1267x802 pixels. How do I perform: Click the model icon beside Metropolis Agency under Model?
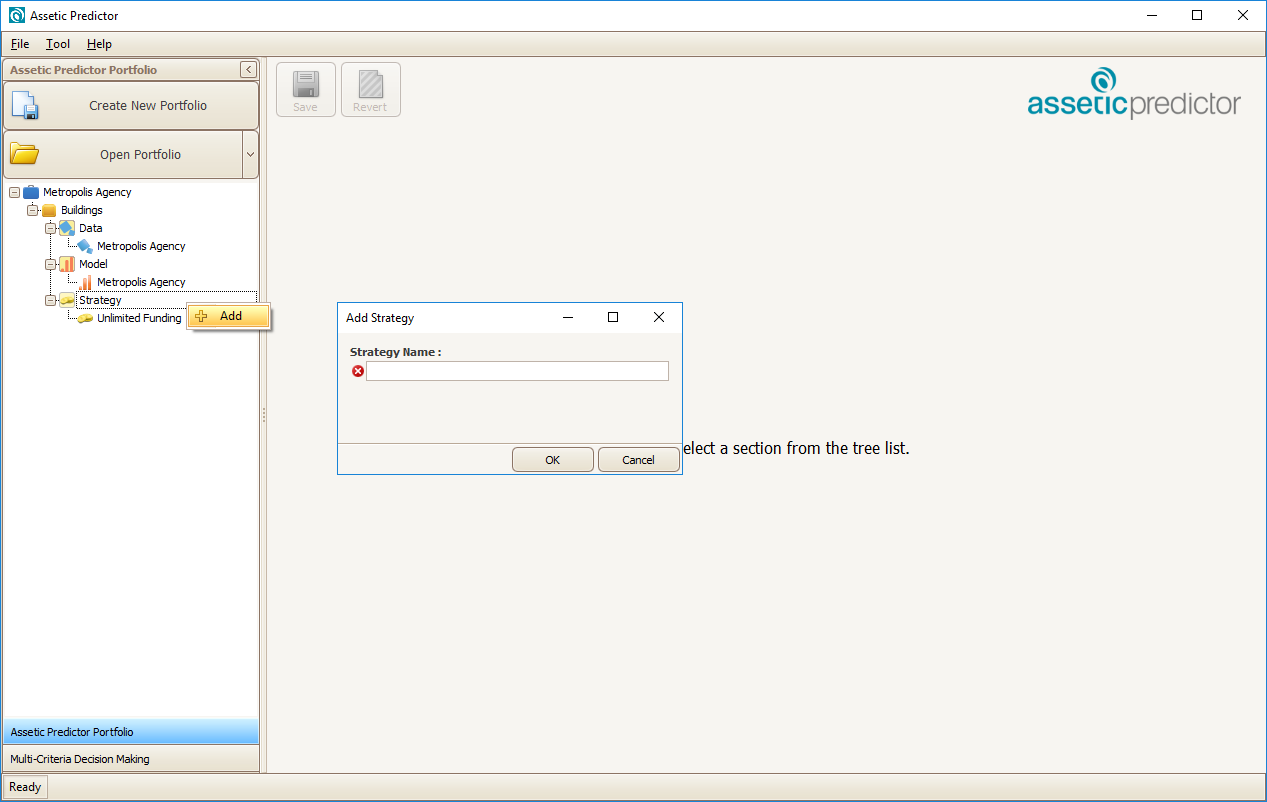click(85, 282)
